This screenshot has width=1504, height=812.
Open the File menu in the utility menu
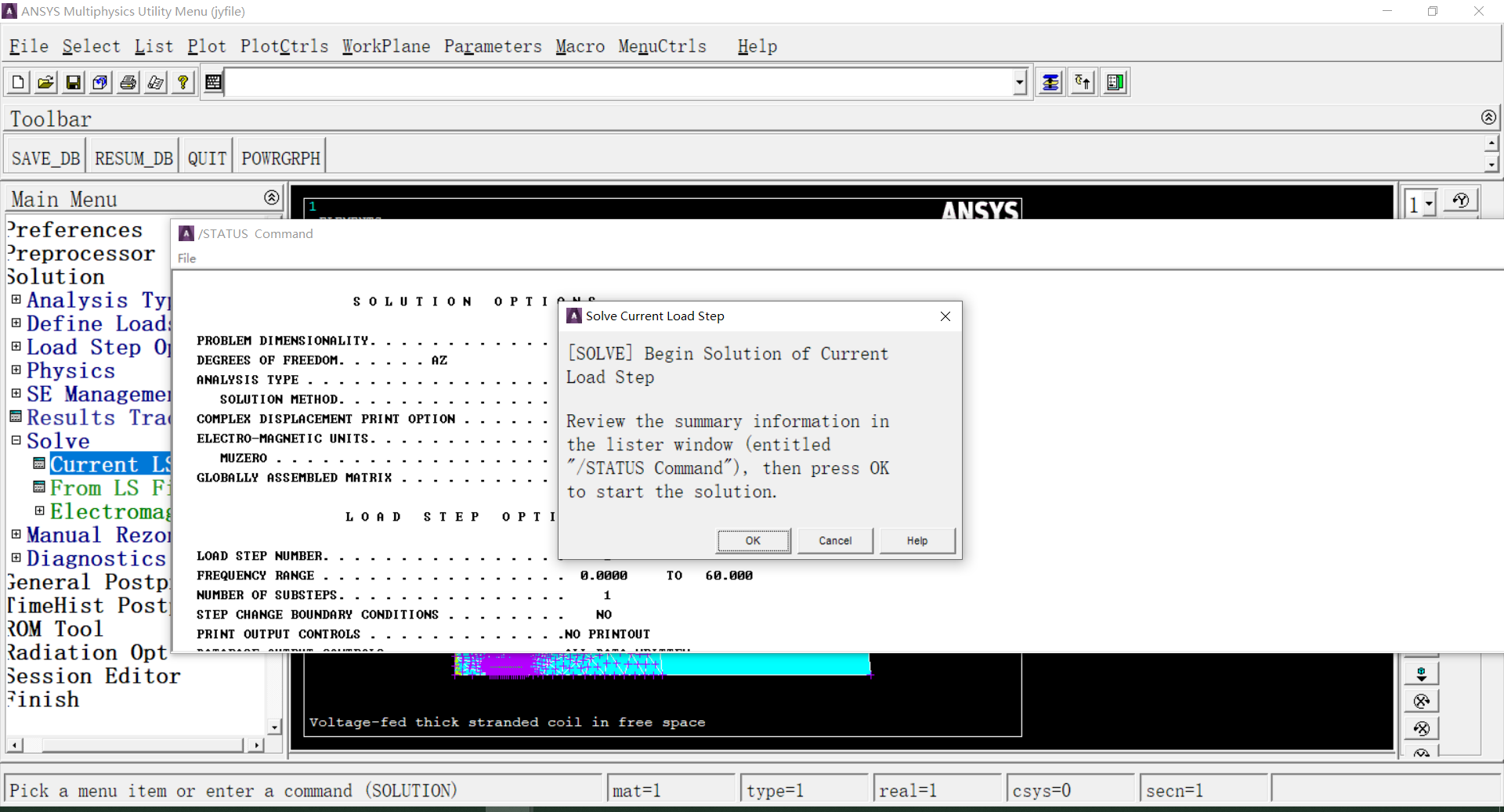(x=29, y=46)
